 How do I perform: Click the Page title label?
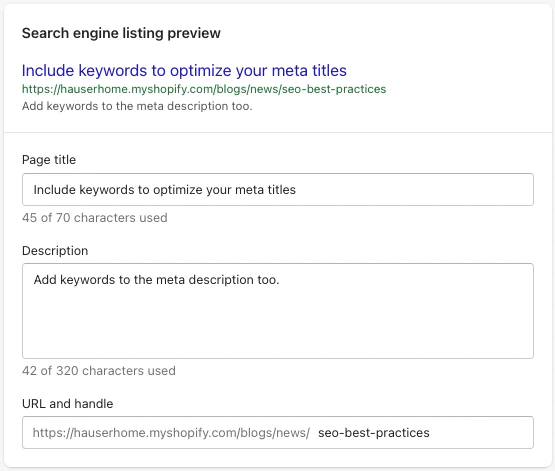pos(49,160)
